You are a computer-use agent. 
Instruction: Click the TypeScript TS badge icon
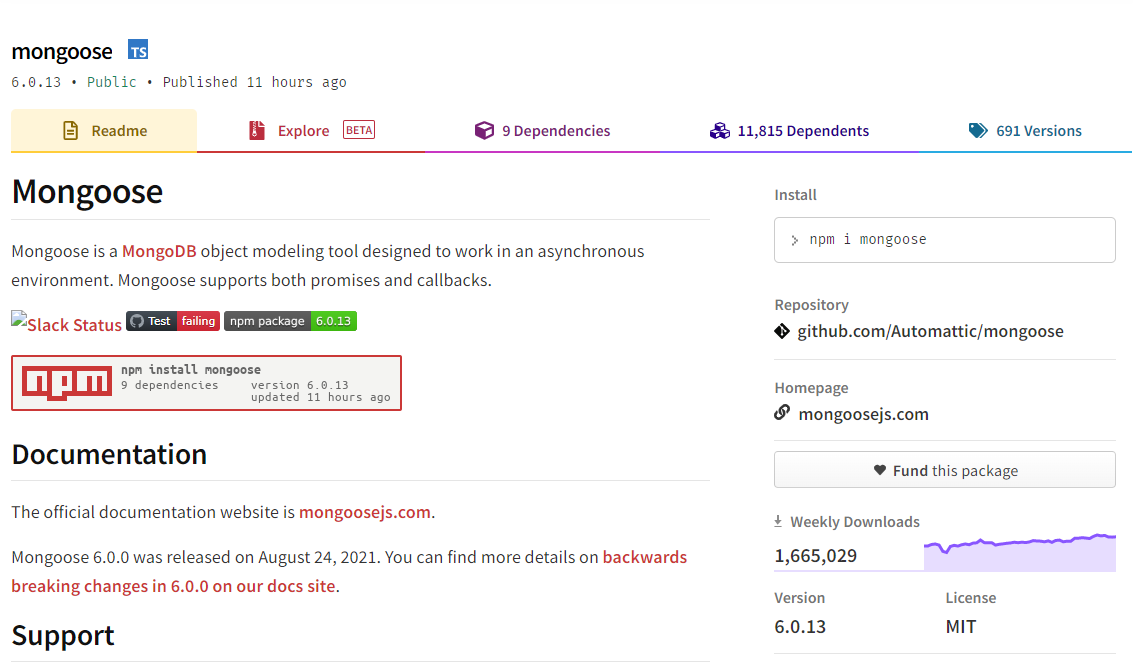pyautogui.click(x=138, y=50)
